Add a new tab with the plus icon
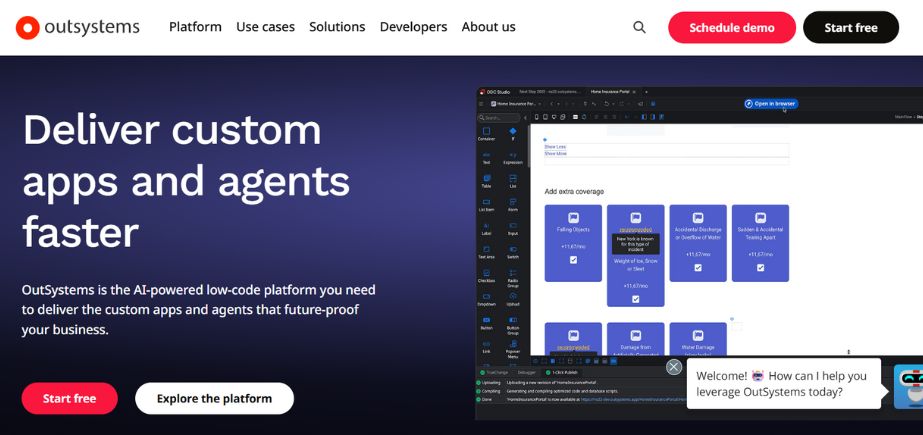The image size is (923, 435). click(646, 92)
